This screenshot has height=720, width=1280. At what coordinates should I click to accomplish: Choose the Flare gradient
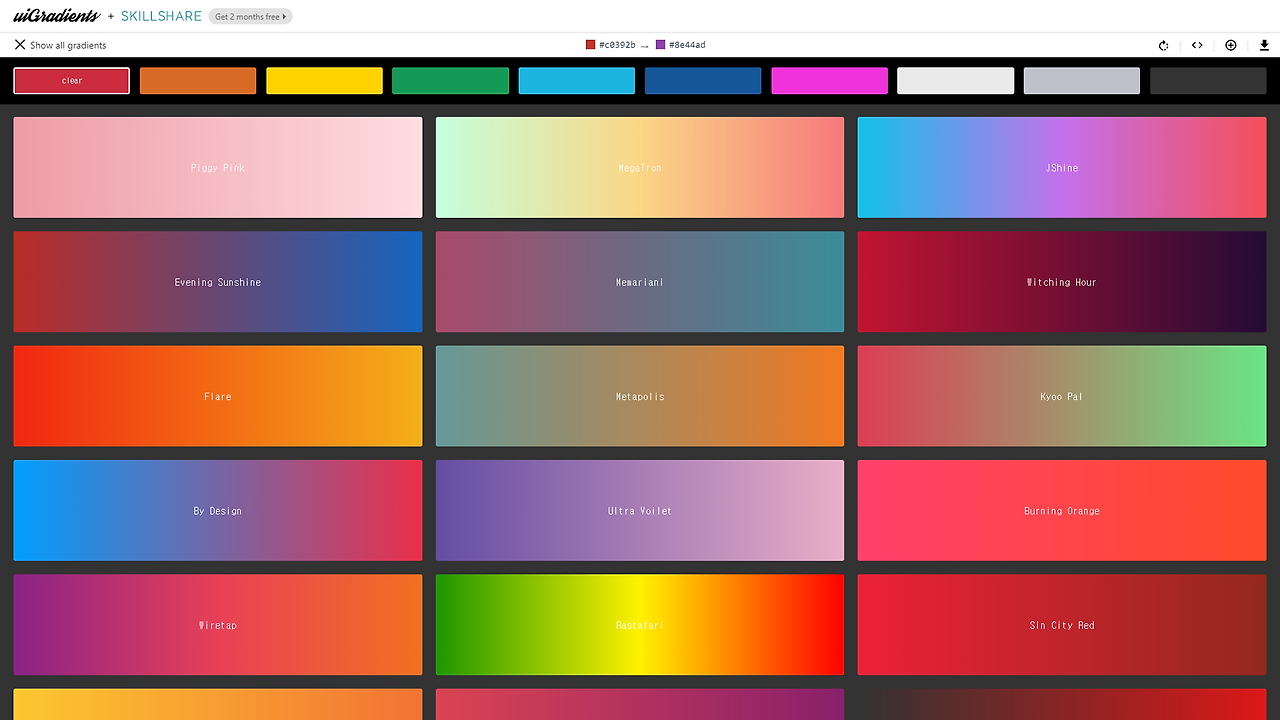coord(218,396)
